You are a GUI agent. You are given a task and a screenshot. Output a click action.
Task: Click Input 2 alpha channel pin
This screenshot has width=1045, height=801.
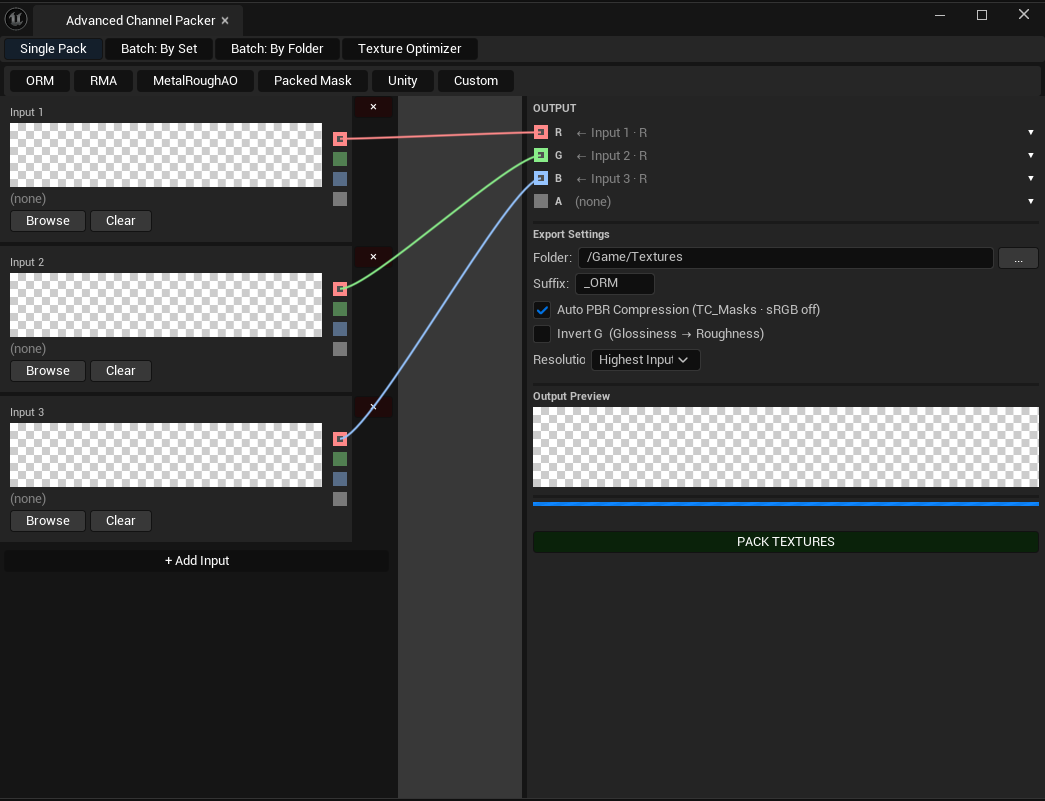click(340, 349)
